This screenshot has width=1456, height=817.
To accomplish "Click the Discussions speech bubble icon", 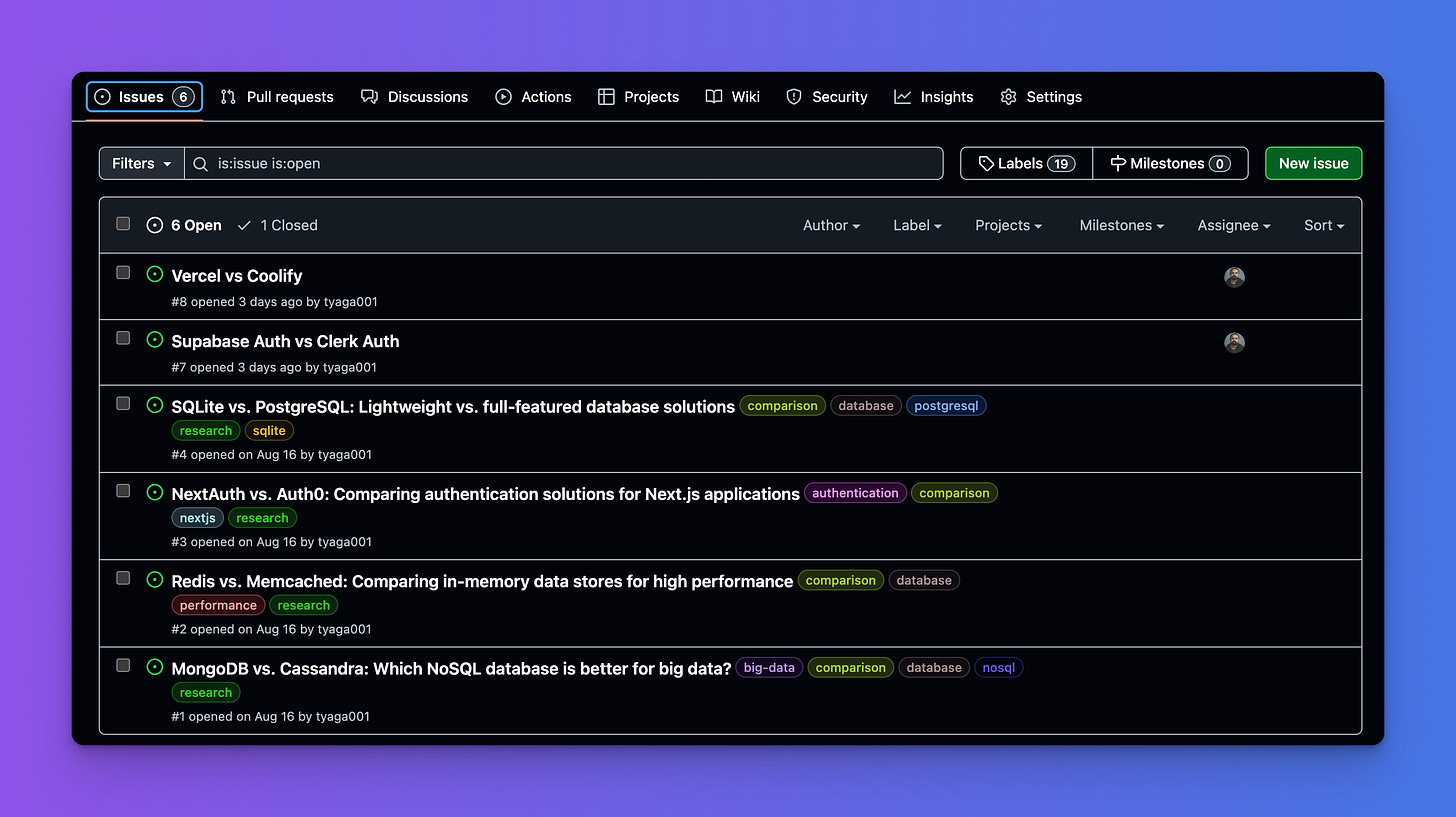I will [369, 97].
